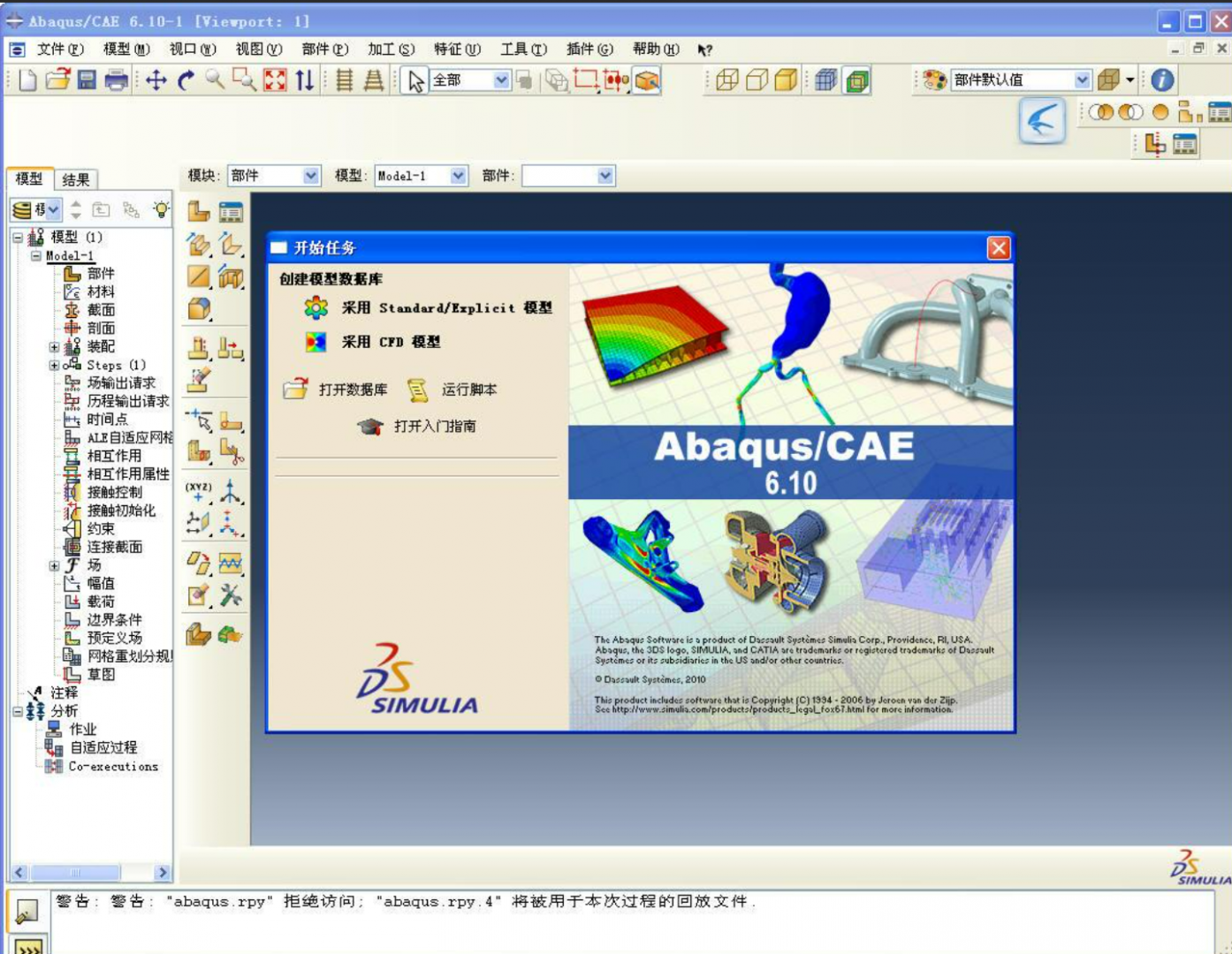Image resolution: width=1232 pixels, height=954 pixels.
Task: Click 打开数据库 in the start dialog
Action: click(x=335, y=390)
